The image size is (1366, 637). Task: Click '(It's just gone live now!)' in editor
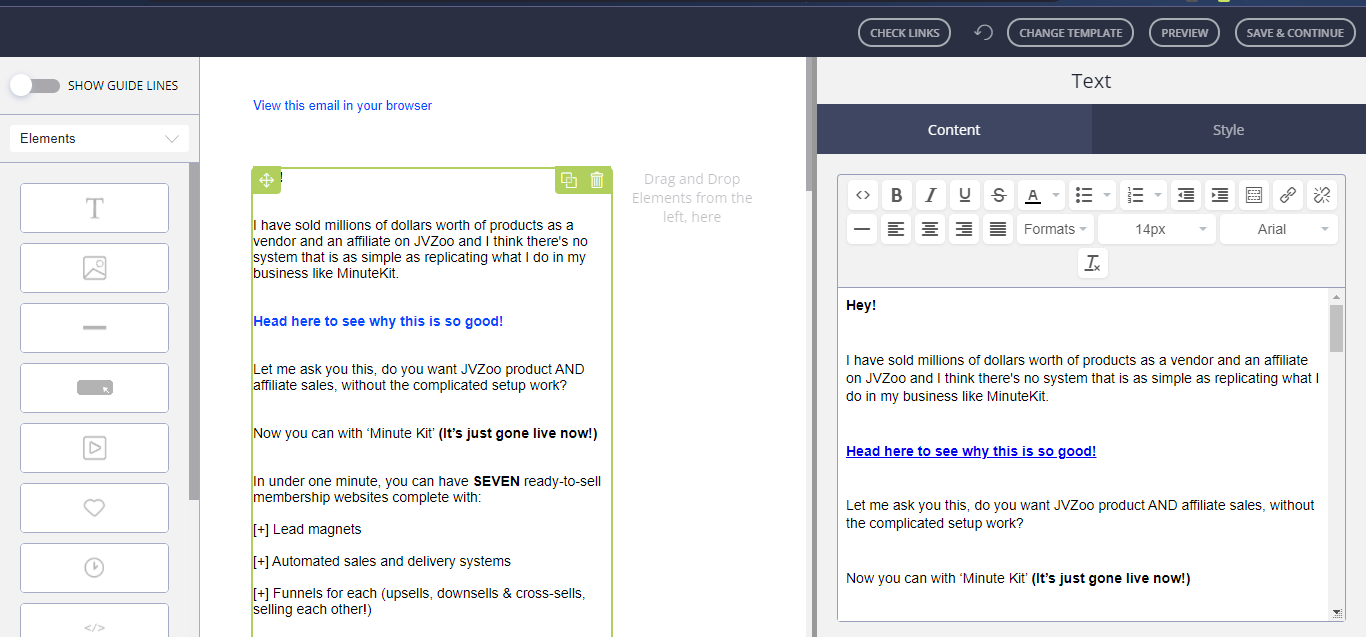1111,578
